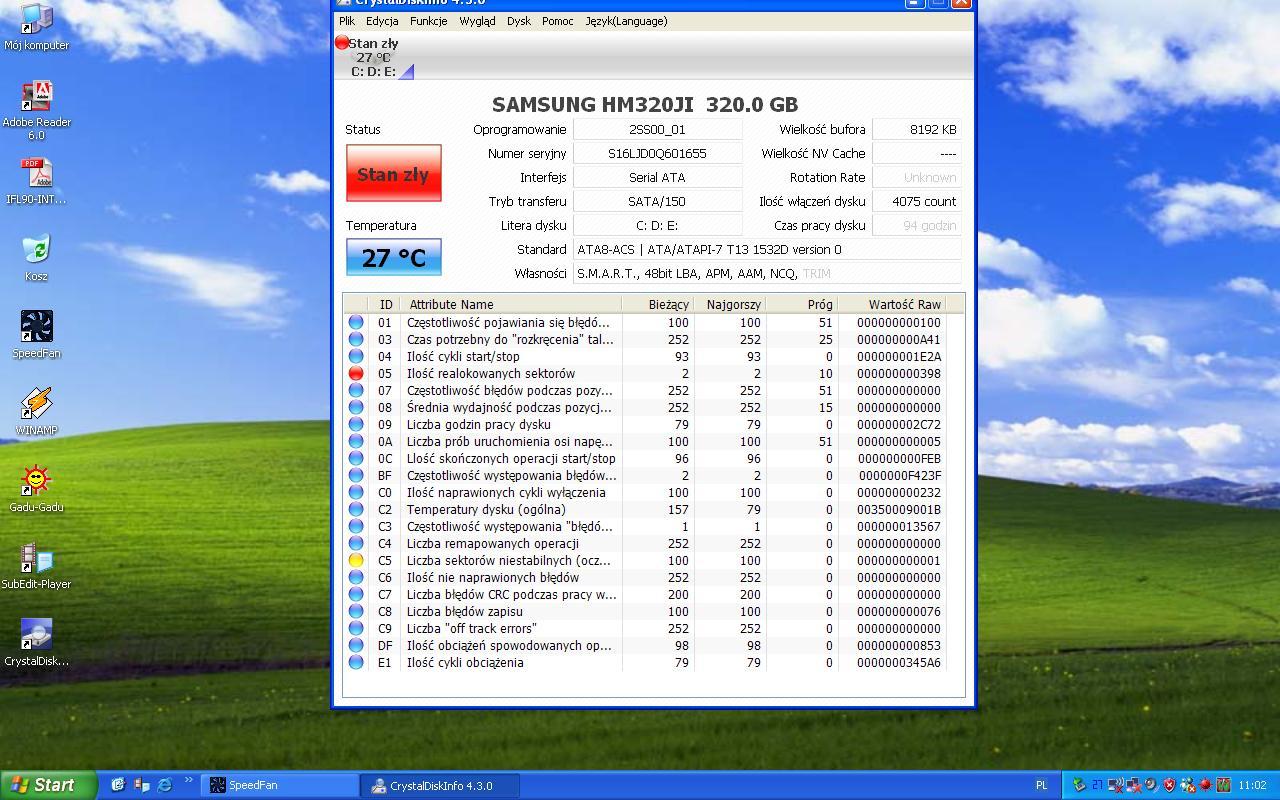Select the Kosz recycle bin icon
Image resolution: width=1280 pixels, height=800 pixels.
click(36, 257)
